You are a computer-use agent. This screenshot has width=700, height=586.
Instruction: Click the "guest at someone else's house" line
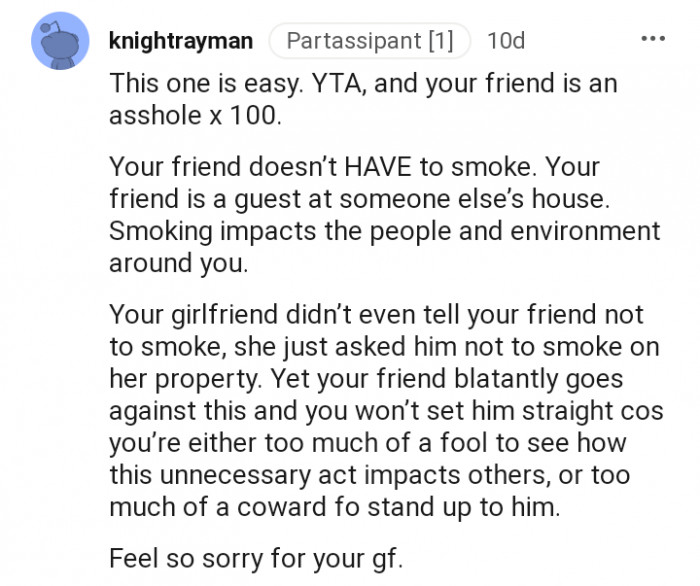pyautogui.click(x=358, y=198)
